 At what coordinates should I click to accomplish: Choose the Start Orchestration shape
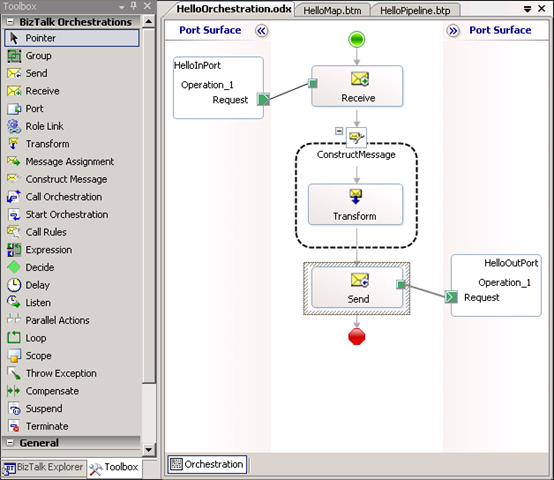[72, 214]
